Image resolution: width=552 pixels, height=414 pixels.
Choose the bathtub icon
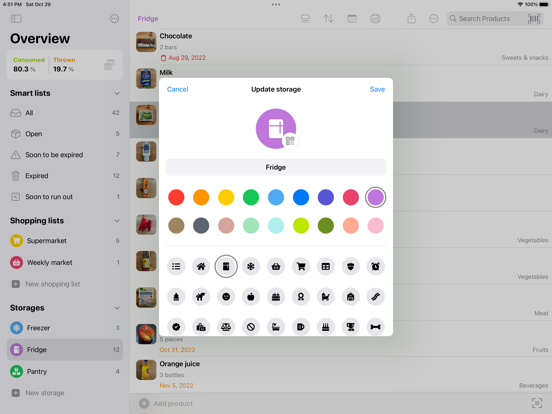(276, 327)
